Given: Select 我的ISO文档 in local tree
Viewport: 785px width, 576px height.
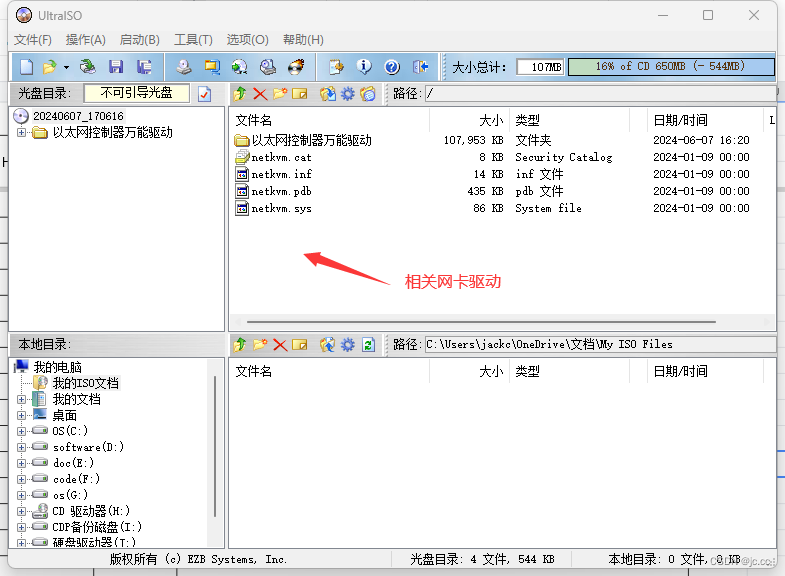Looking at the screenshot, I should (86, 383).
